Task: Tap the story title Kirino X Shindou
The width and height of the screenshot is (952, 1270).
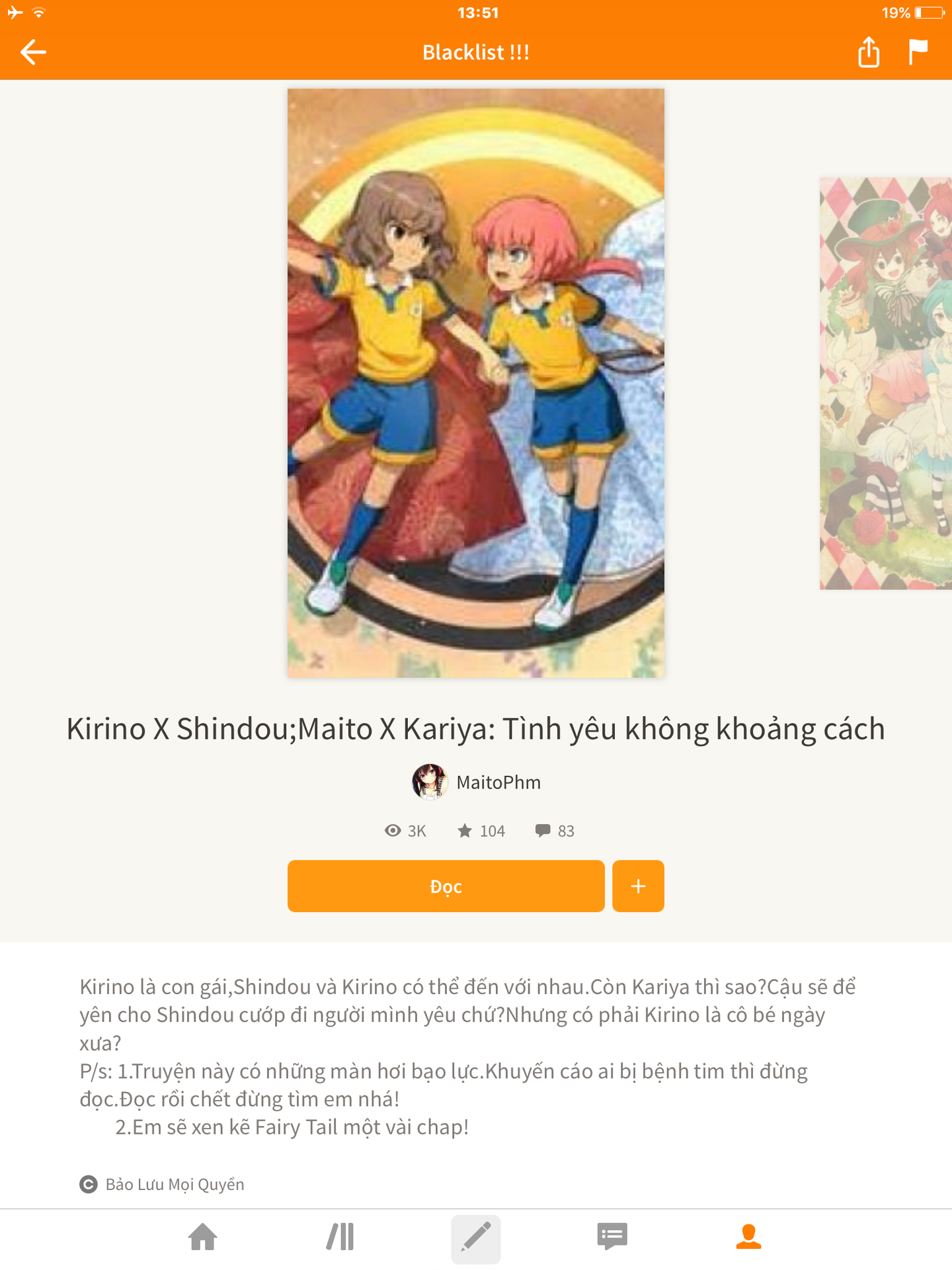Action: (x=476, y=729)
